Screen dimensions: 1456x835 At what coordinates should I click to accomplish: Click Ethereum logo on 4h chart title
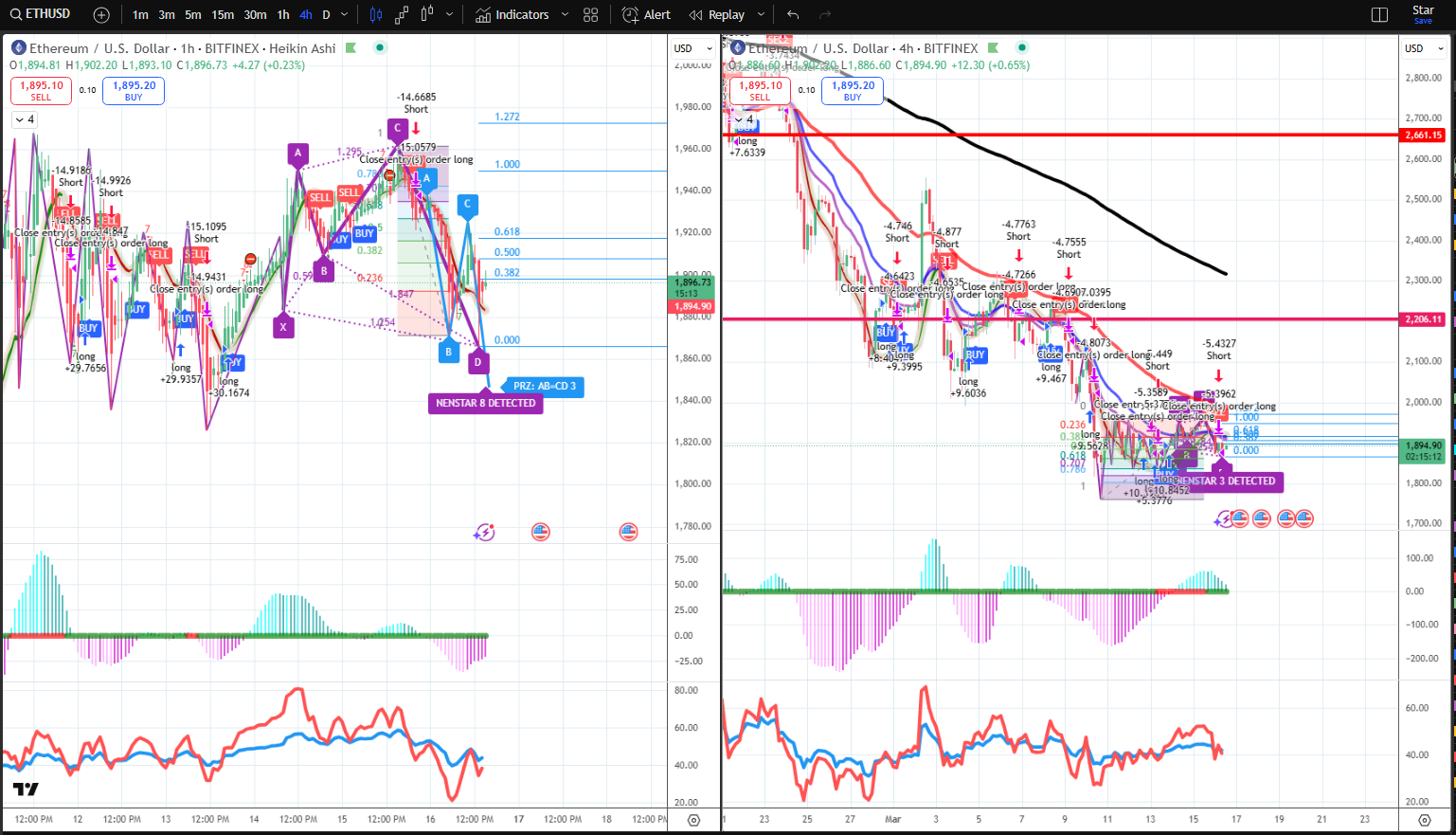[737, 47]
